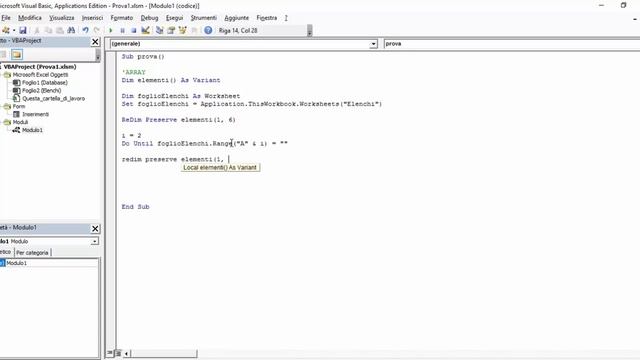Image resolution: width=640 pixels, height=360 pixels.
Task: Click the View Object icon in project panel
Action: click(4, 54)
